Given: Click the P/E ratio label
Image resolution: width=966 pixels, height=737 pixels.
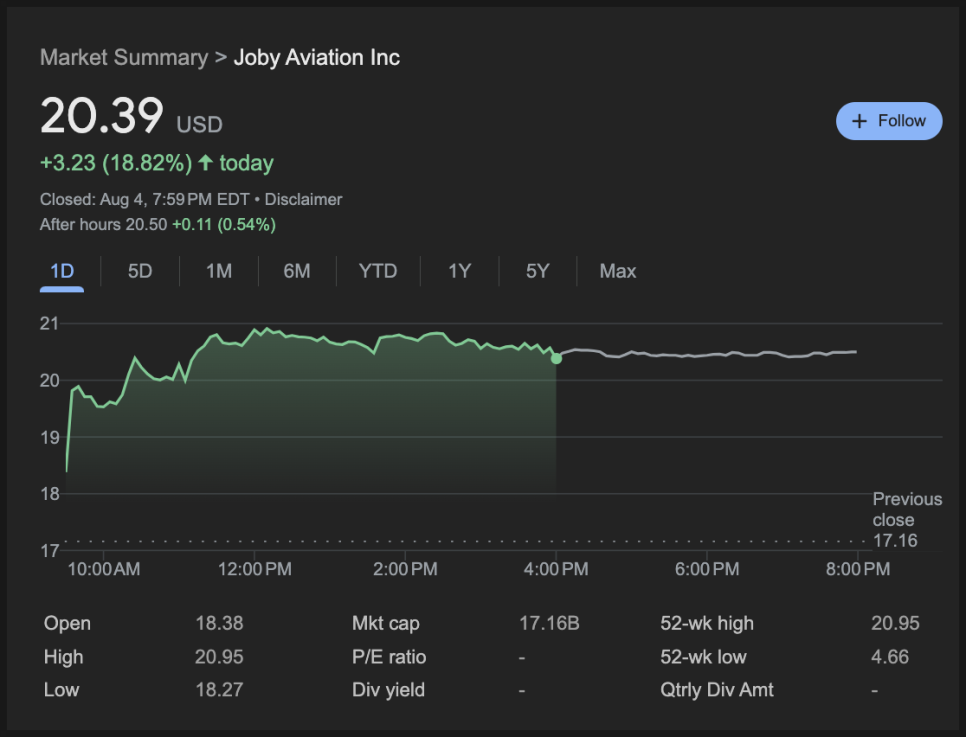Looking at the screenshot, I should pos(389,657).
